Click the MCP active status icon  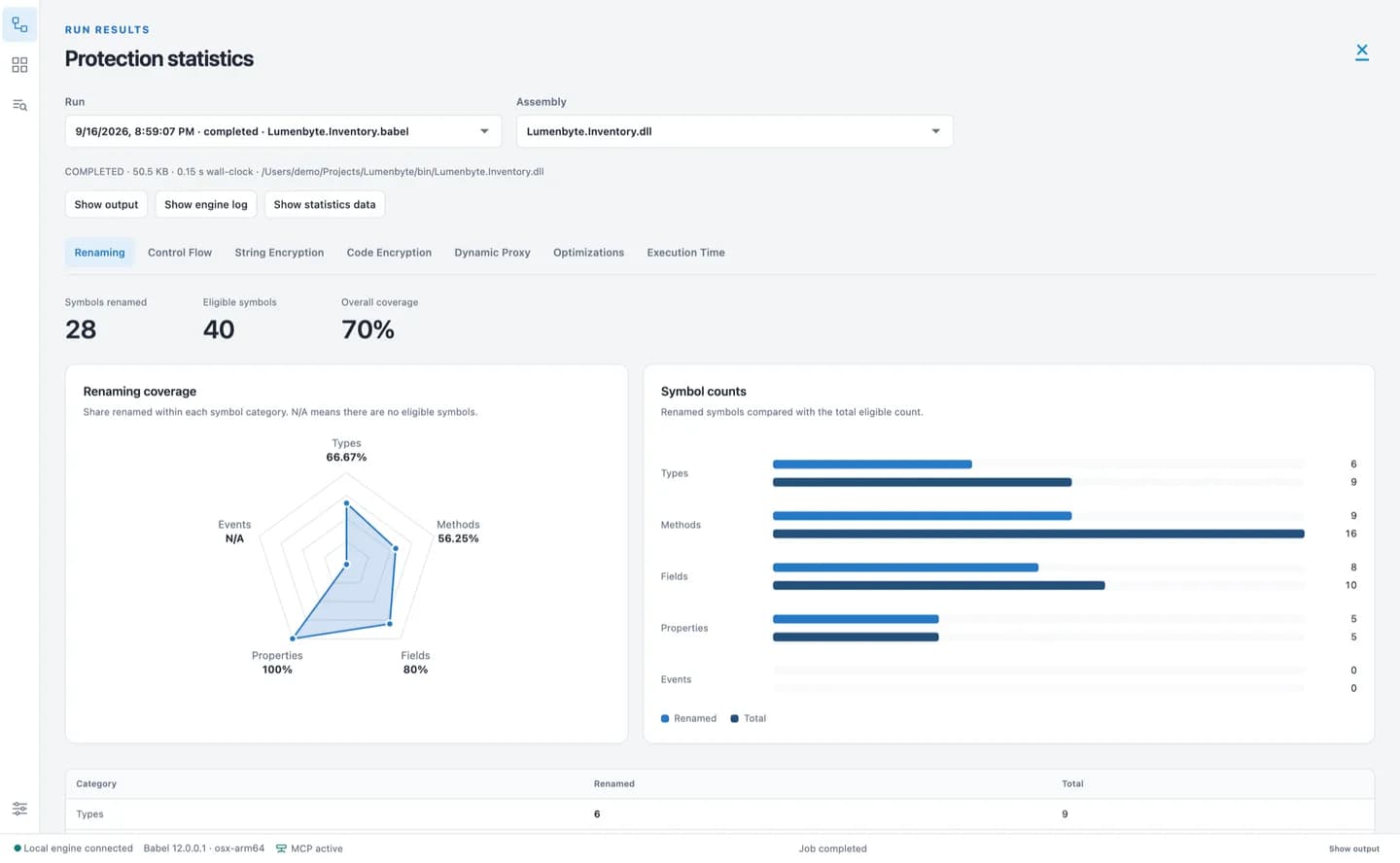281,848
